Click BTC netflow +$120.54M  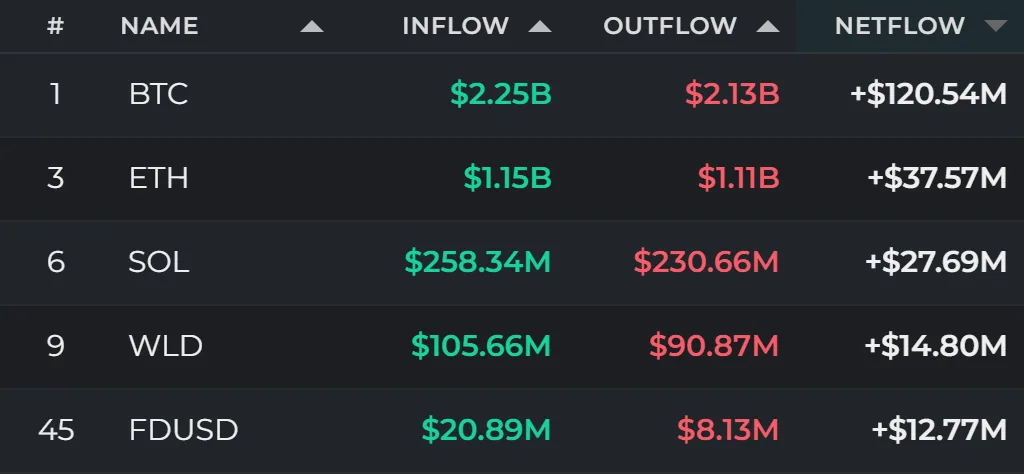tap(928, 94)
